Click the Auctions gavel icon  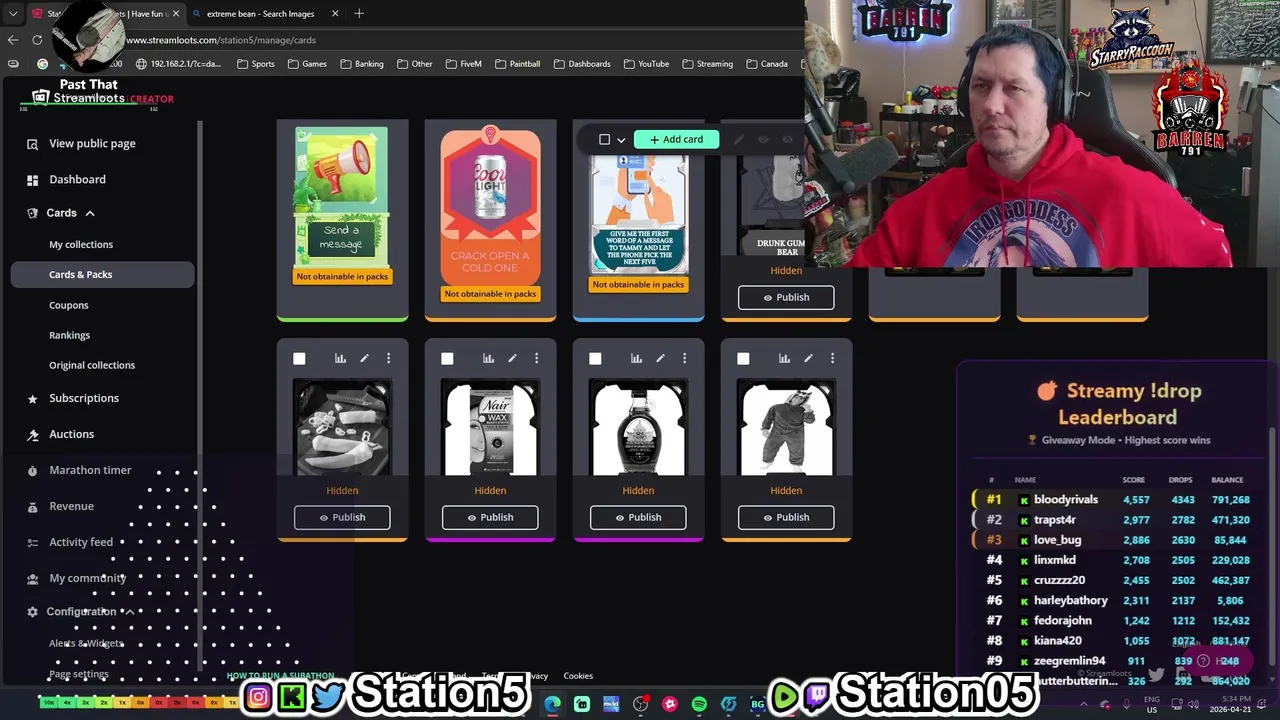click(x=32, y=434)
